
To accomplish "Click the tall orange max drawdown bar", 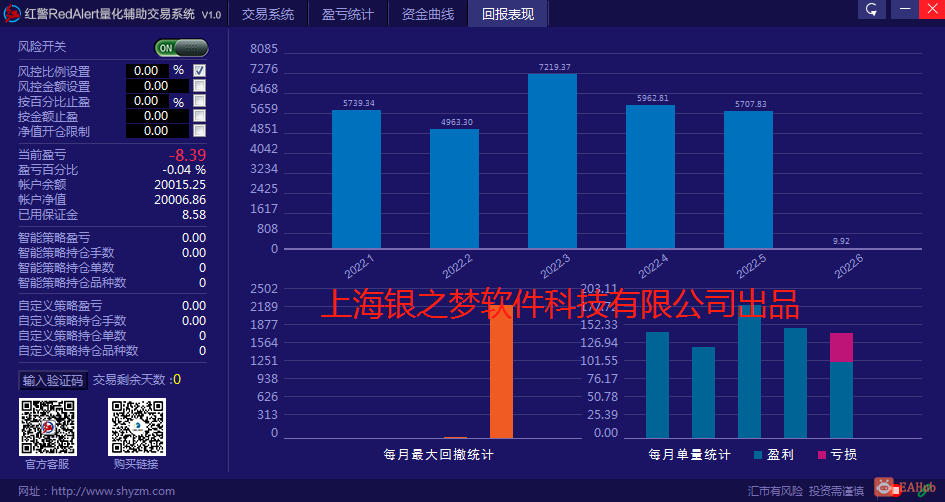I will [501, 371].
